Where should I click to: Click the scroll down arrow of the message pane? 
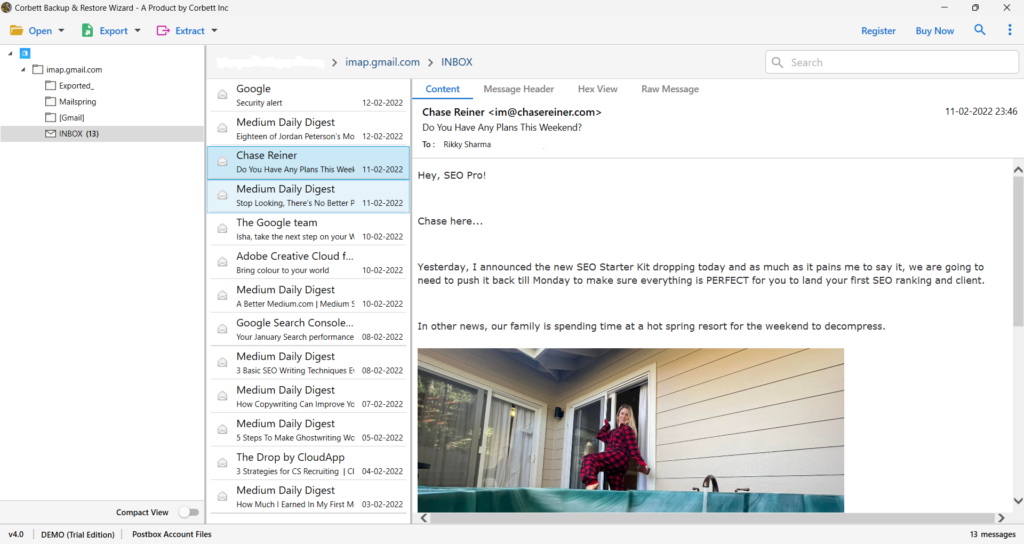[x=1018, y=501]
